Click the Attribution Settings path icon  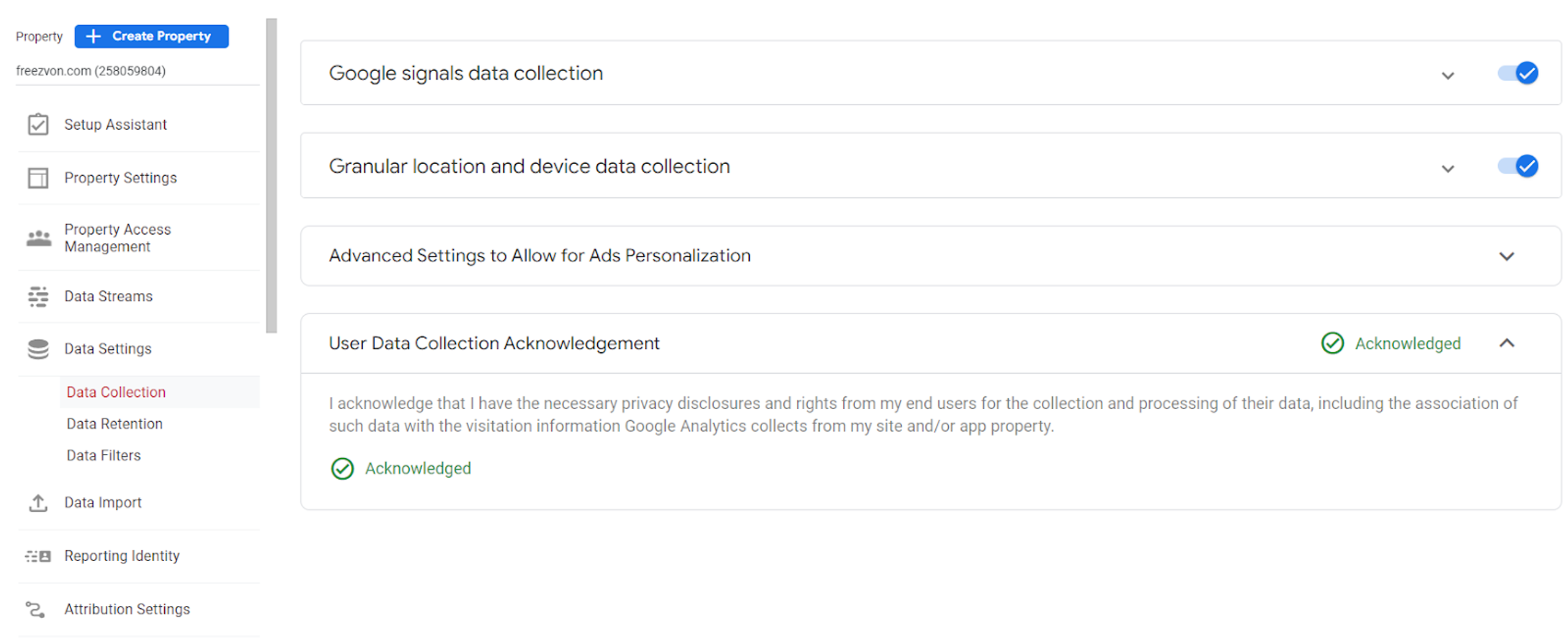36,610
